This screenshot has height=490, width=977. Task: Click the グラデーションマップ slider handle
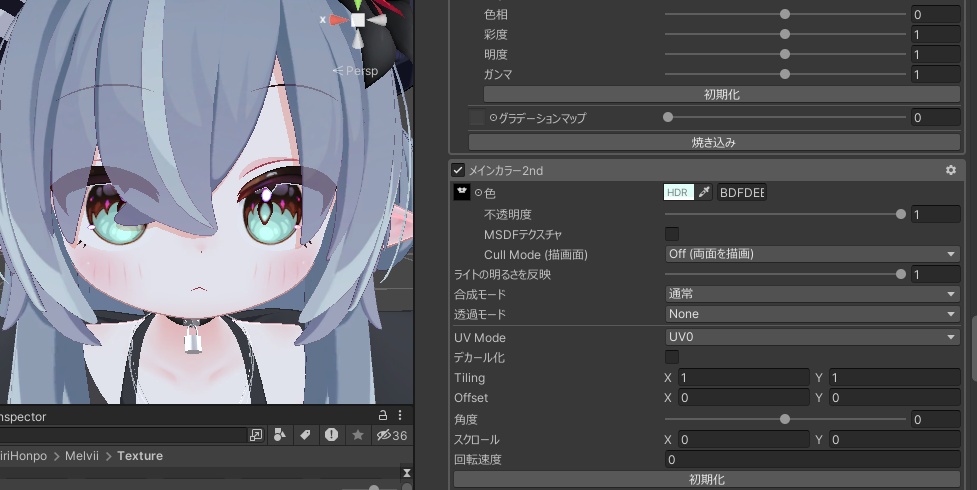pyautogui.click(x=668, y=117)
